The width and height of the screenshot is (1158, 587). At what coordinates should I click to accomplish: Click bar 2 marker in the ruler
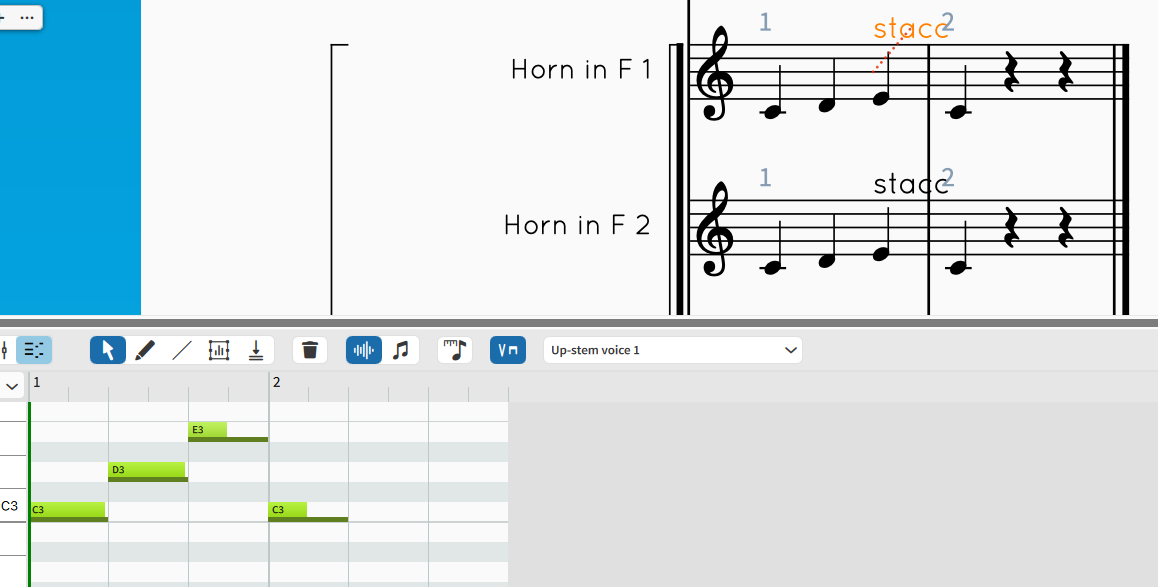pyautogui.click(x=277, y=383)
